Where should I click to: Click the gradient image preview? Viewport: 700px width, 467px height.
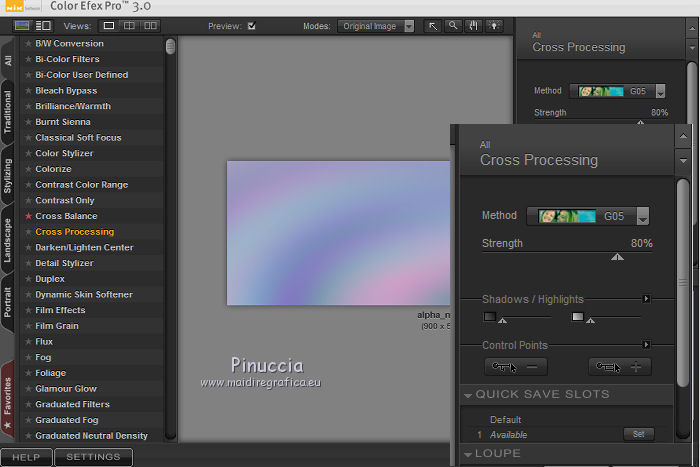tap(338, 233)
